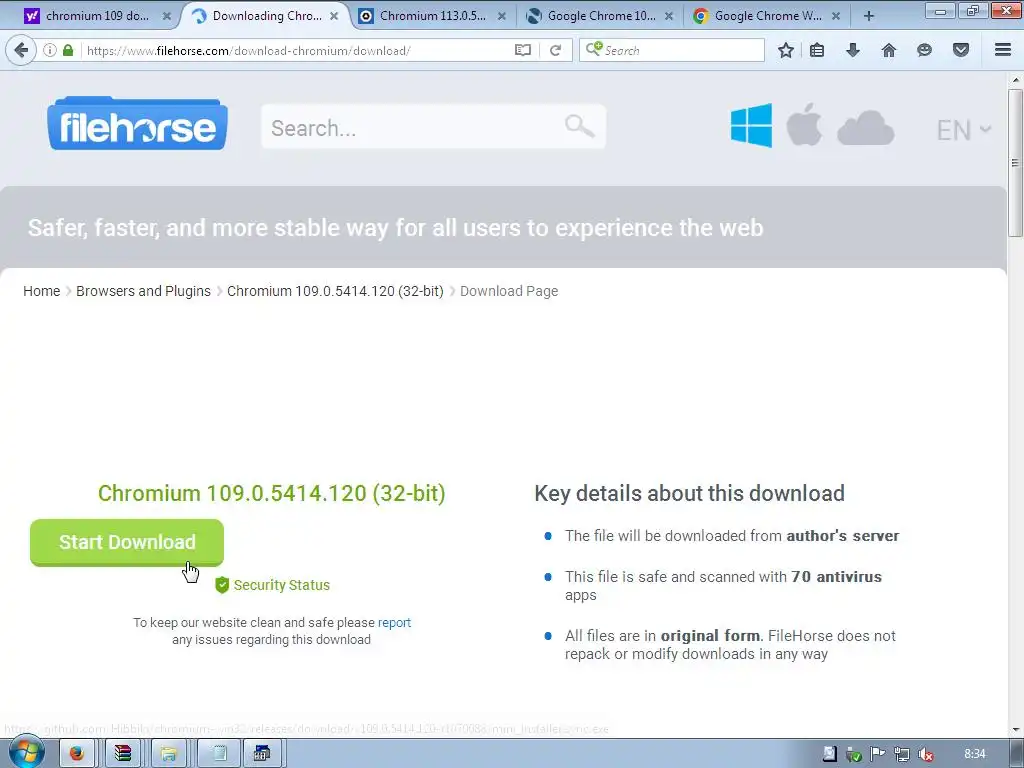Viewport: 1024px width, 768px height.
Task: Open WinRAR from the taskbar
Action: (123, 754)
